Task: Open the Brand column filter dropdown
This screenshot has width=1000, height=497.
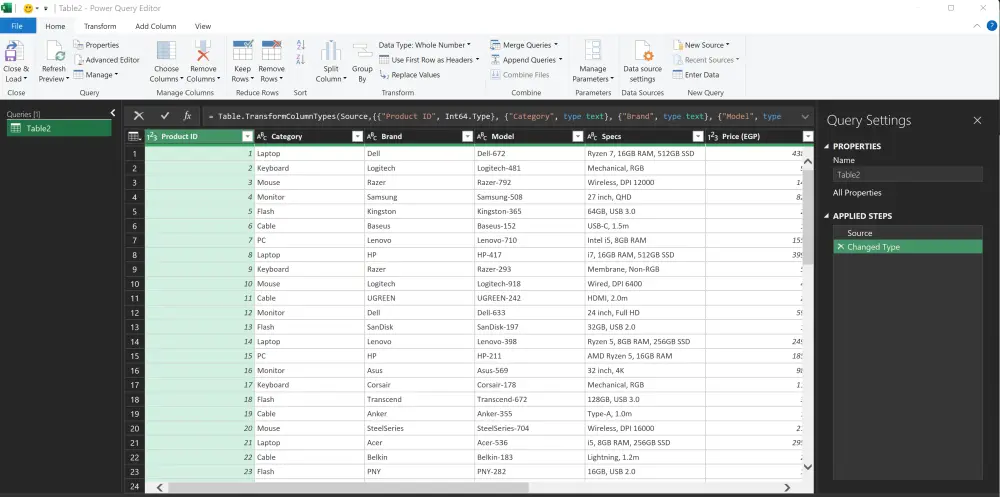Action: (x=467, y=137)
